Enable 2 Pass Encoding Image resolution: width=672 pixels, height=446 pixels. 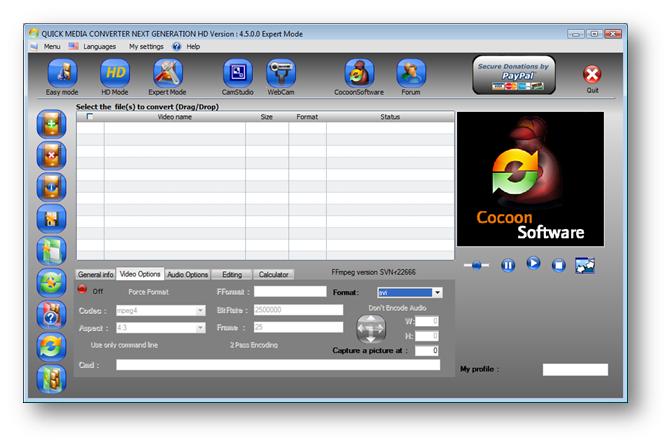(254, 345)
